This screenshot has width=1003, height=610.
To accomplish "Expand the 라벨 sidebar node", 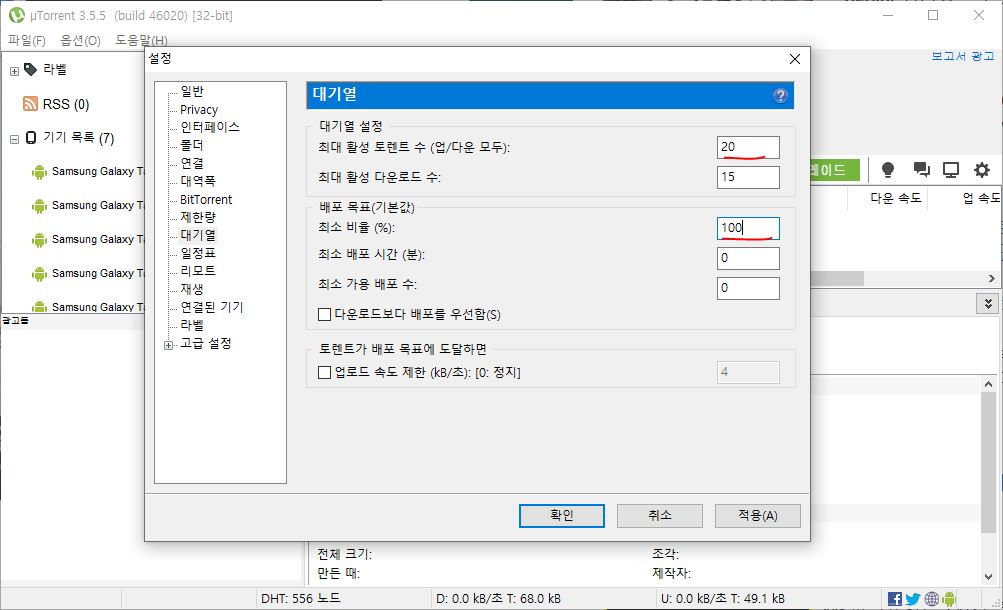I will (x=14, y=71).
